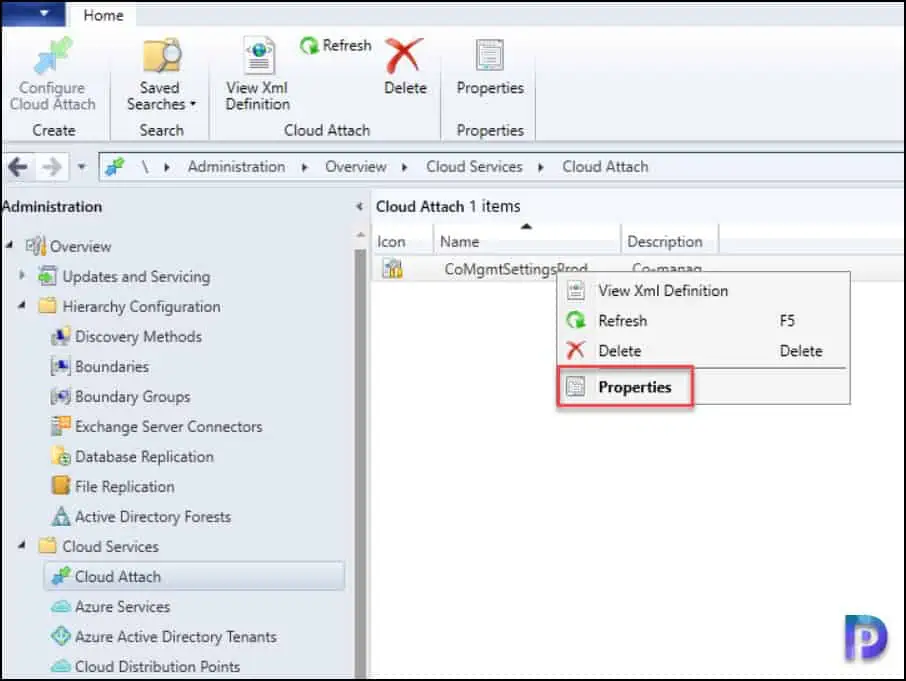Select the Discovery Methods icon
The width and height of the screenshot is (906, 681).
61,336
